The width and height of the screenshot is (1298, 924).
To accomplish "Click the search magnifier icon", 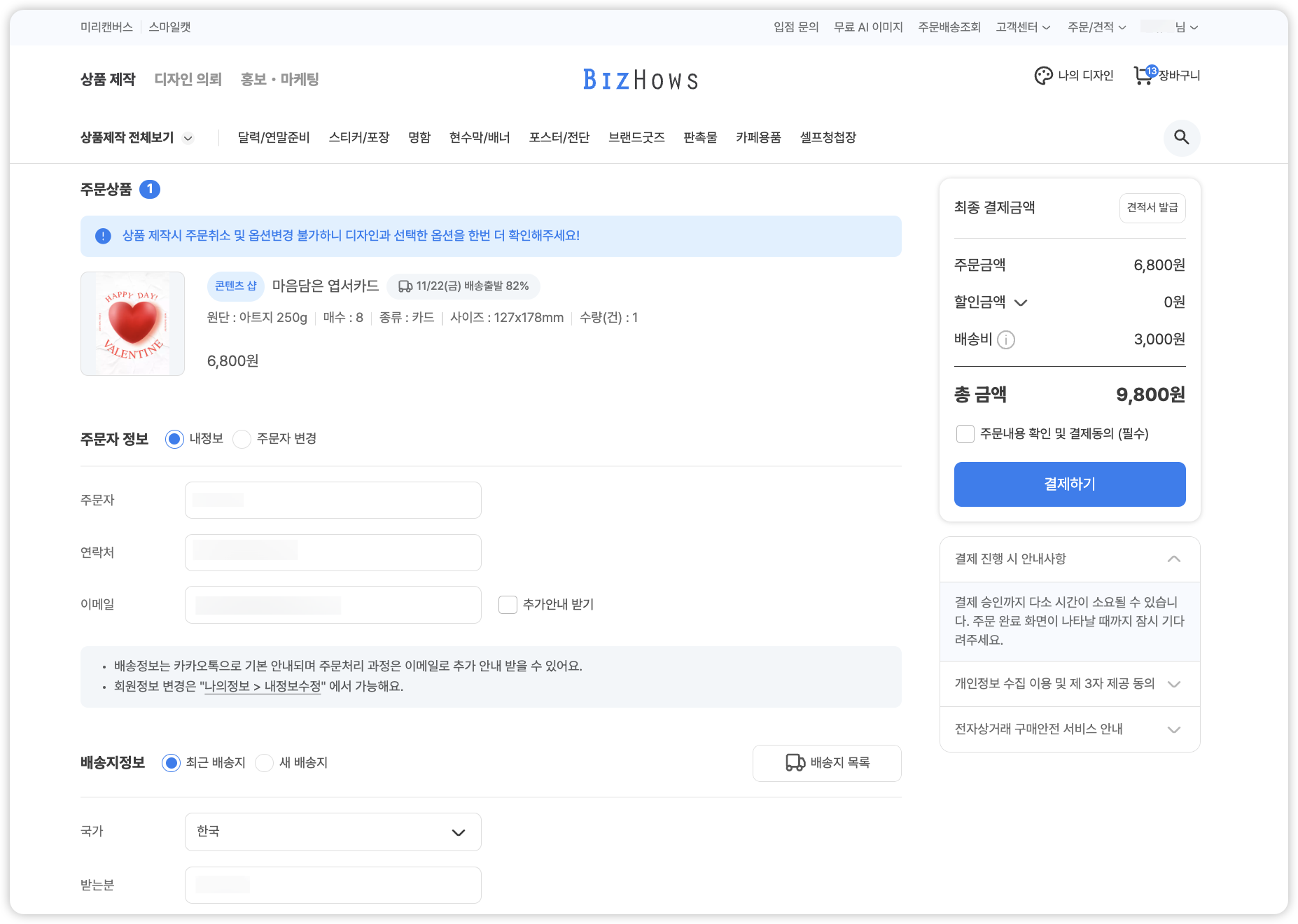I will [x=1181, y=138].
